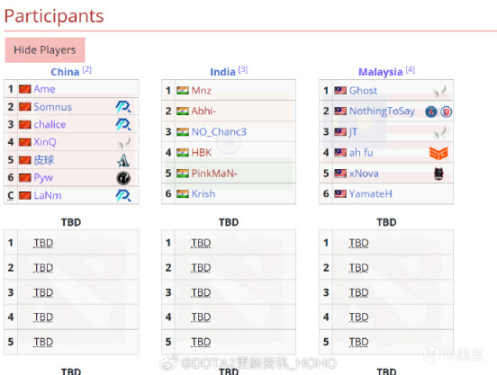Click the Aster logo next to 皮球
Viewport: 497px width, 375px height.
coord(123,160)
